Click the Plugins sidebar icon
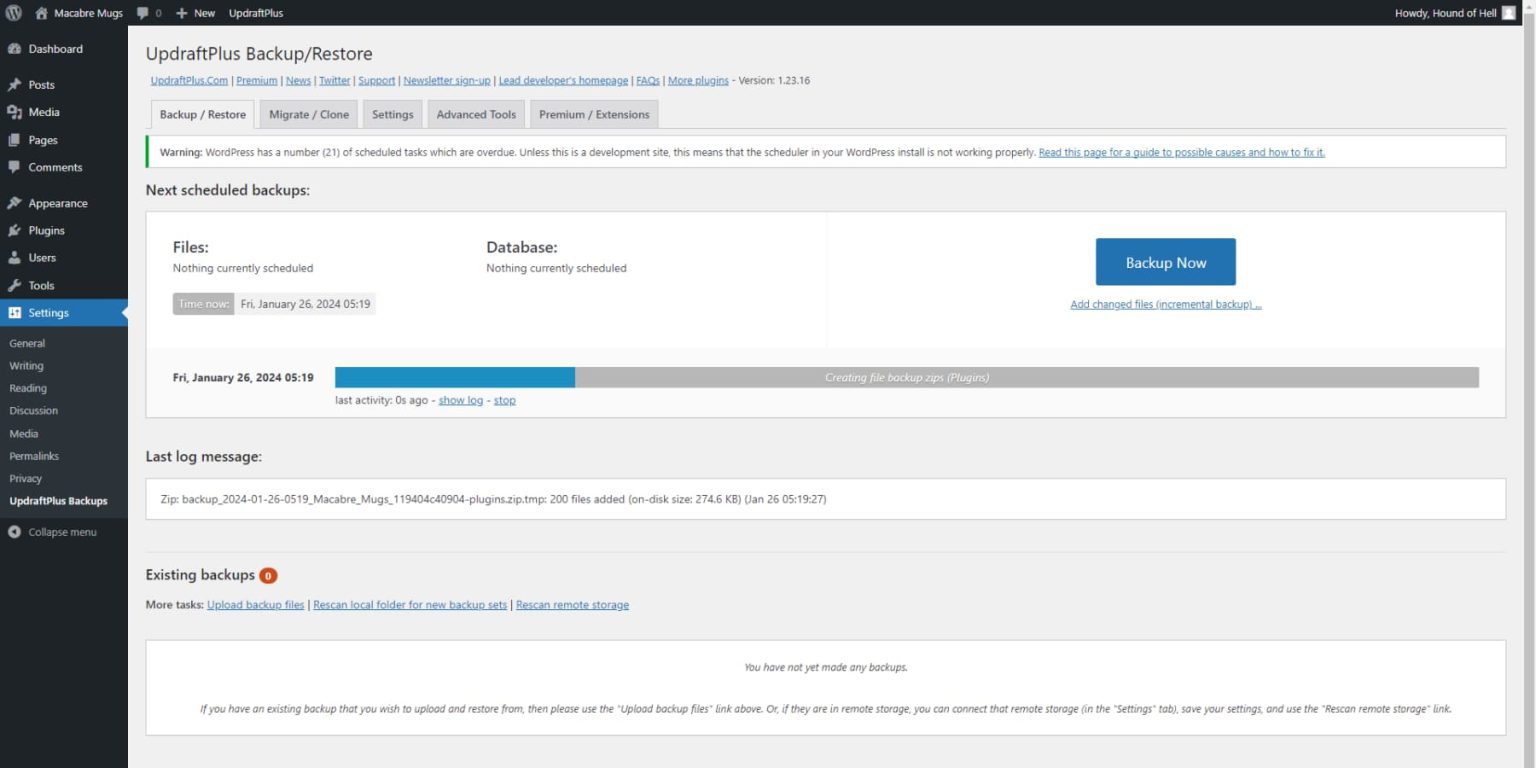 (14, 230)
